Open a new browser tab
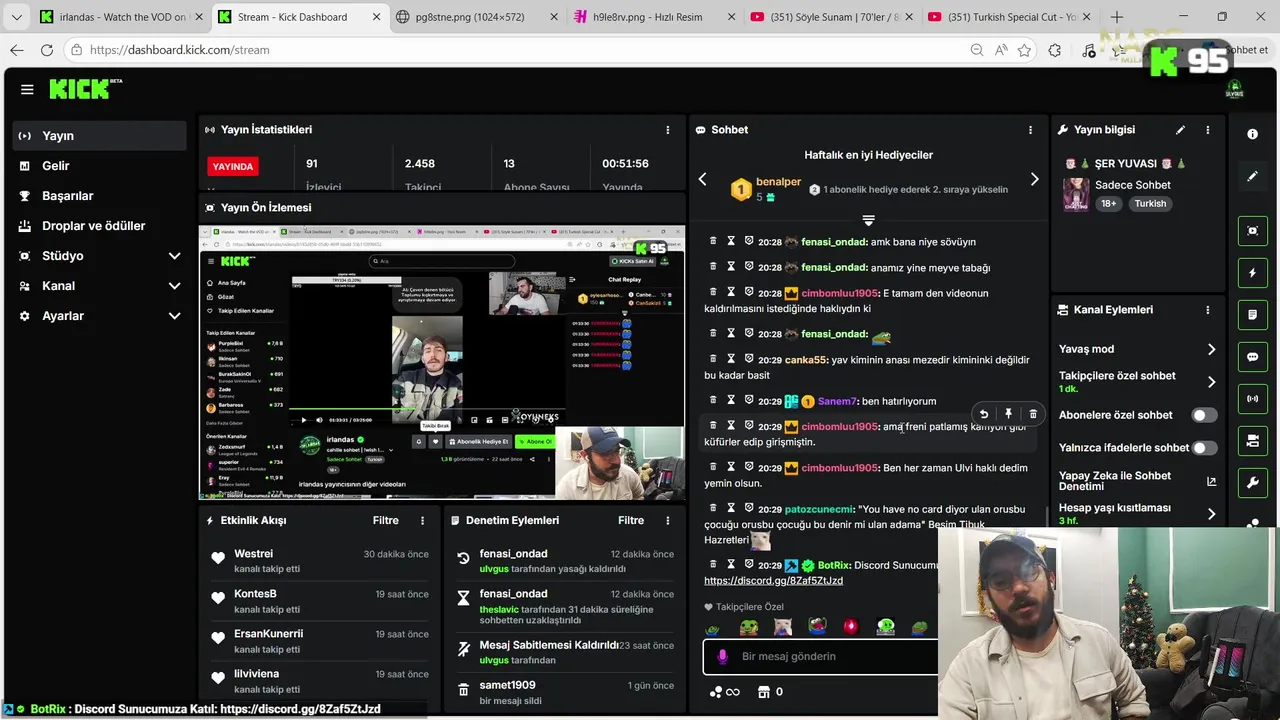The width and height of the screenshot is (1280, 720). [x=1117, y=17]
